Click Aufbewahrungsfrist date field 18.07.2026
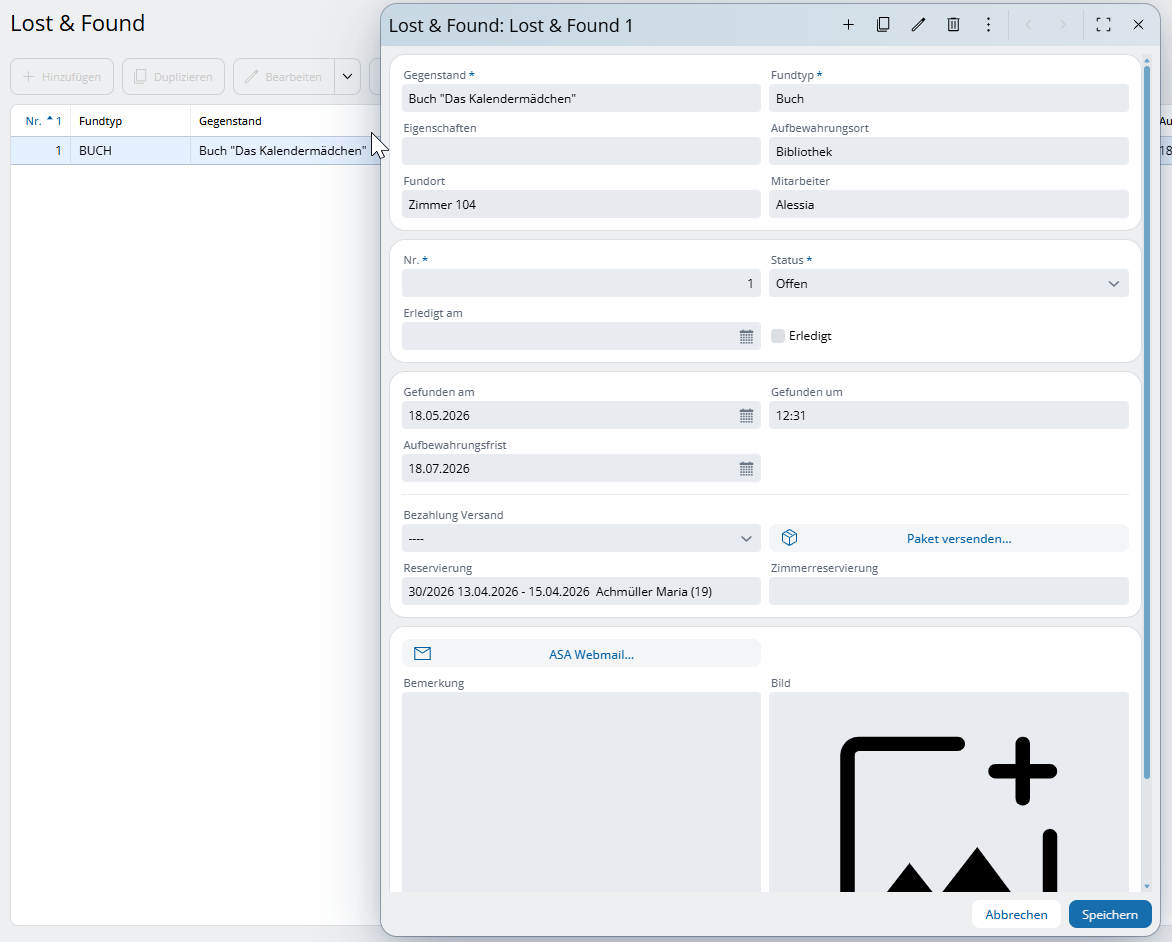The height and width of the screenshot is (942, 1172). [581, 468]
